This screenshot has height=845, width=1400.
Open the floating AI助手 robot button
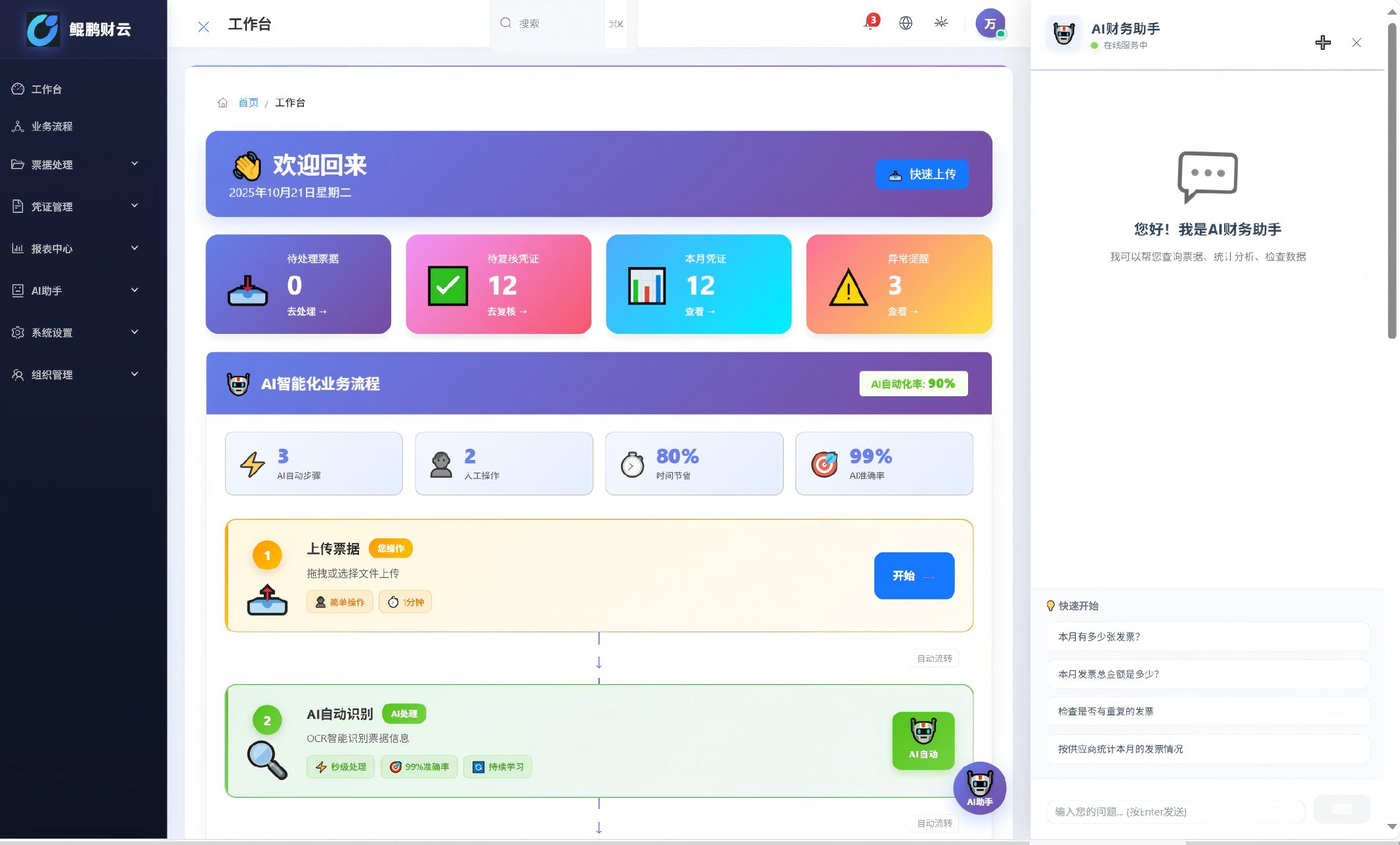tap(979, 788)
